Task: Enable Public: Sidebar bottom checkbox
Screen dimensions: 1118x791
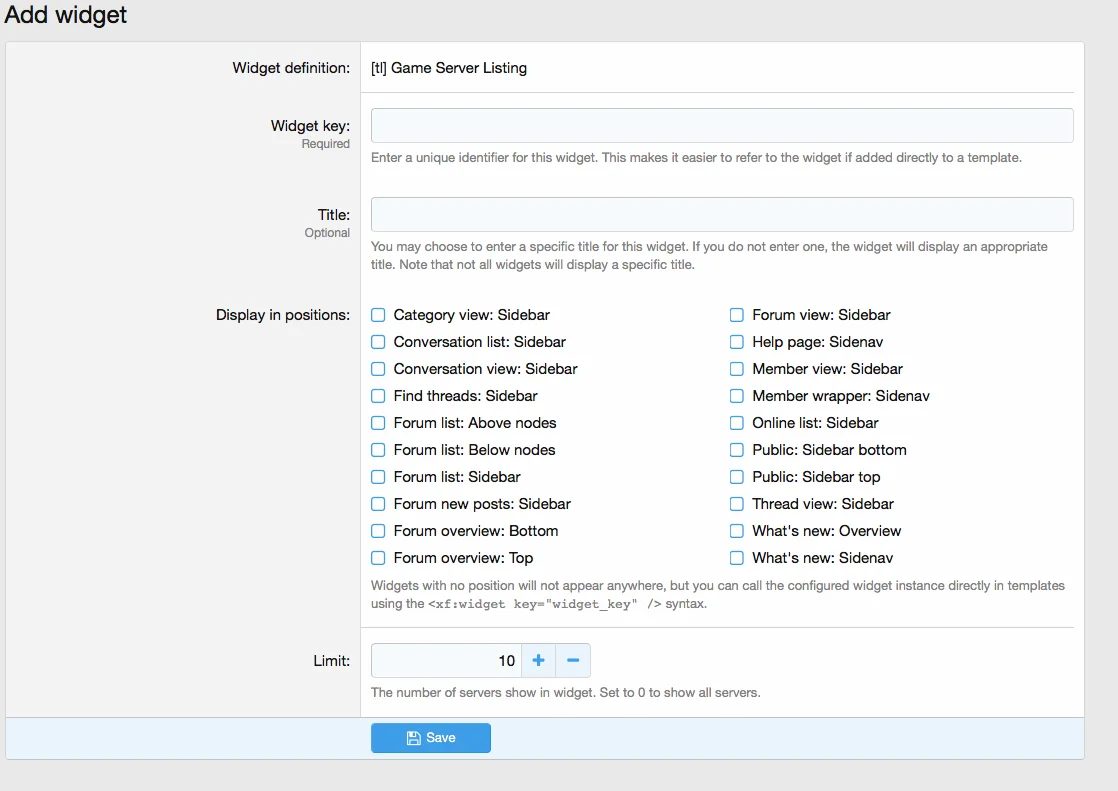Action: (x=737, y=450)
